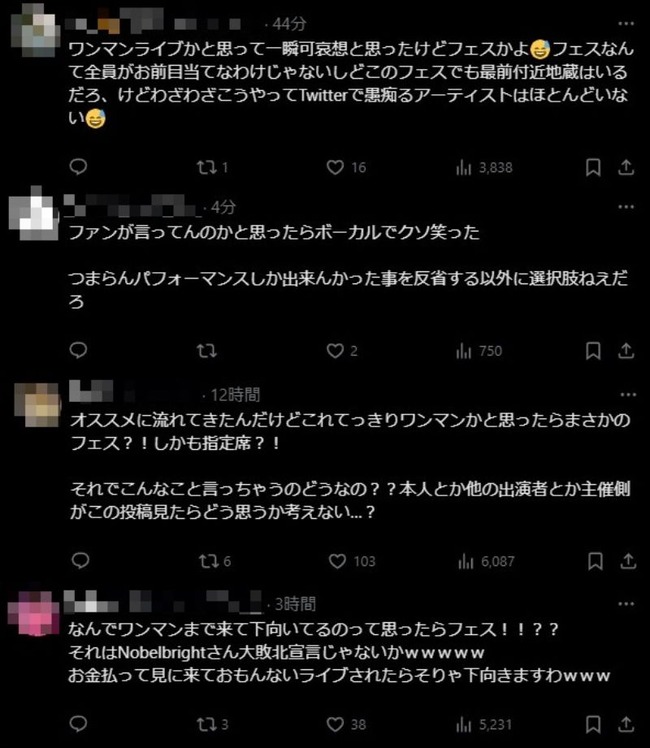Bookmark the 44分 tweet

click(593, 167)
